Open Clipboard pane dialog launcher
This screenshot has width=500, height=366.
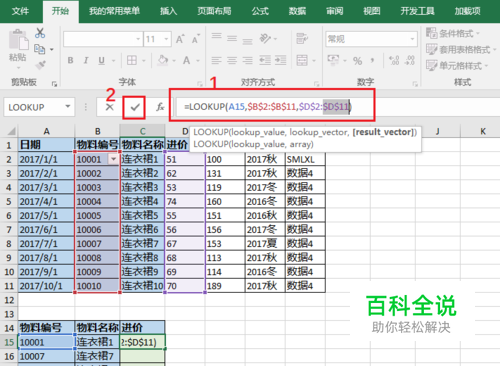tap(54, 84)
